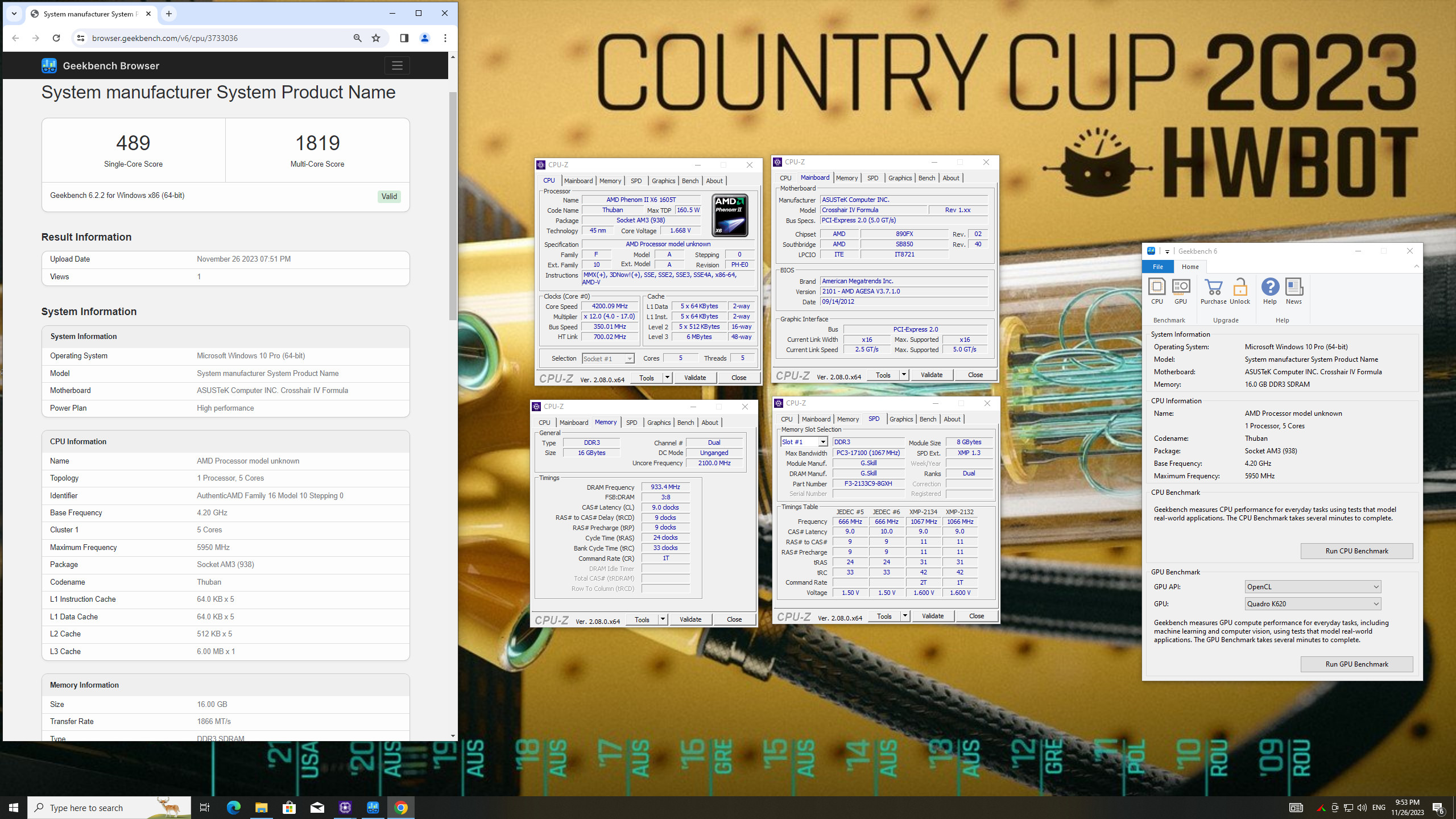Viewport: 1456px width, 819px height.
Task: Open Tools dropdown arrow in CPU-Z CPU window
Action: pyautogui.click(x=667, y=378)
